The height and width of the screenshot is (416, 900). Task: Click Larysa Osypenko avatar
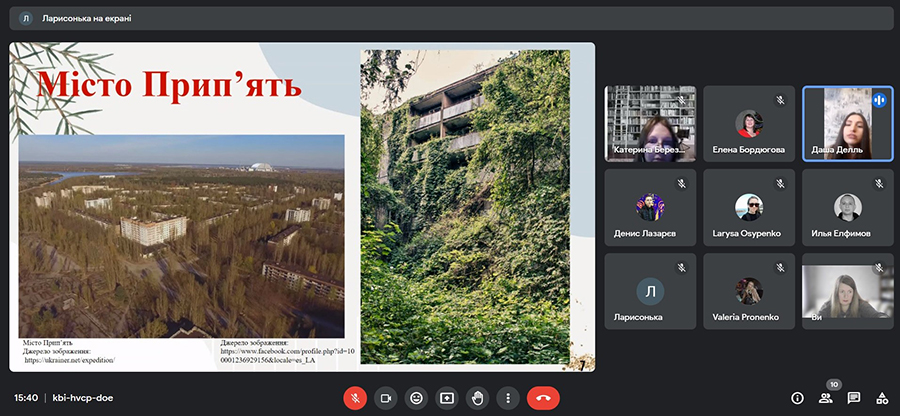749,207
